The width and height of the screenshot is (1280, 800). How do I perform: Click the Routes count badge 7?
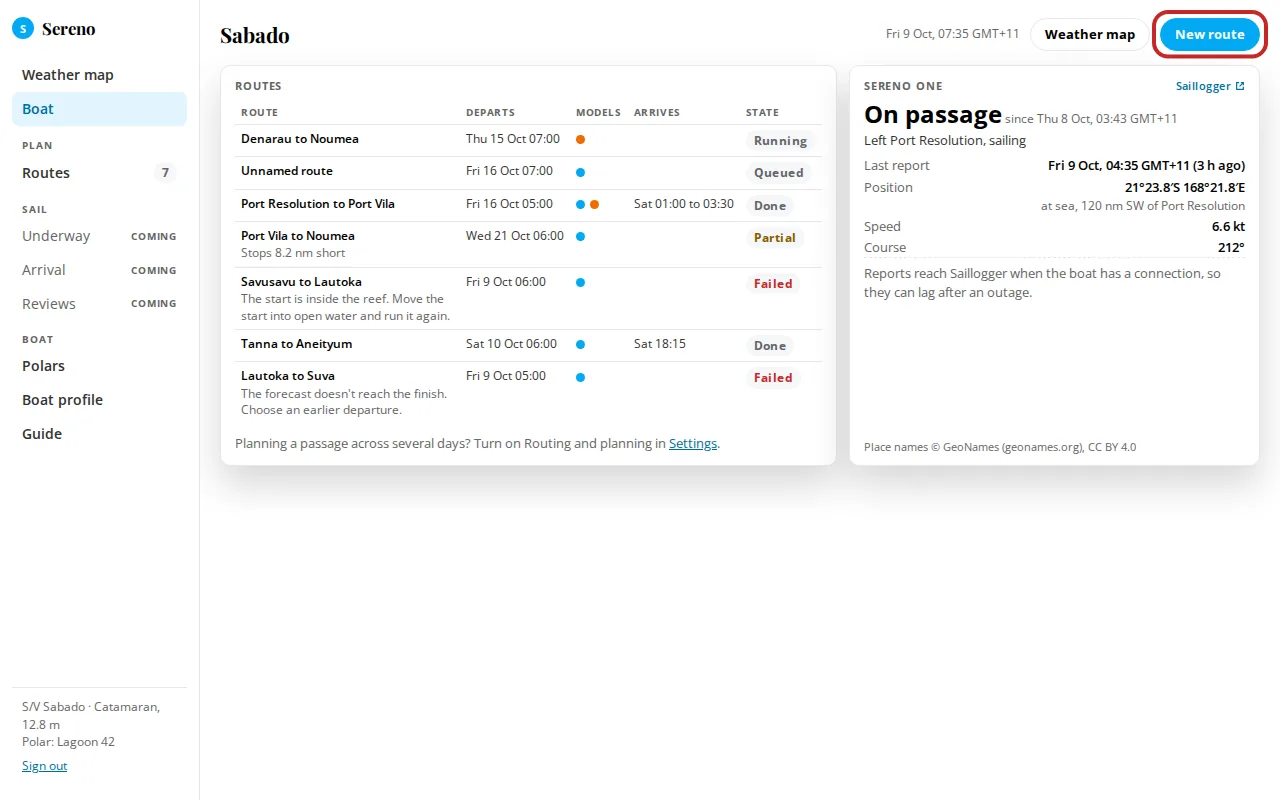(x=165, y=173)
